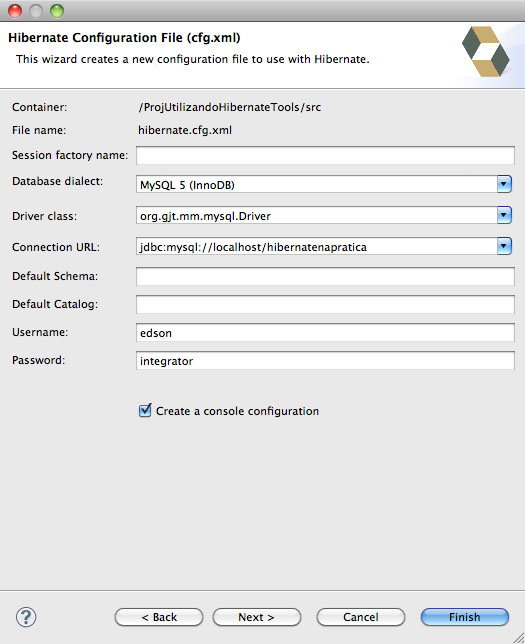Click the Hibernate logo in the wizard header
The height and width of the screenshot is (644, 525).
tap(486, 52)
